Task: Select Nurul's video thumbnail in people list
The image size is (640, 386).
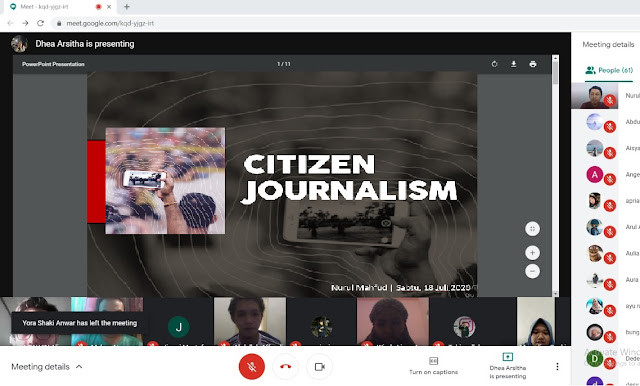Action: [x=594, y=96]
